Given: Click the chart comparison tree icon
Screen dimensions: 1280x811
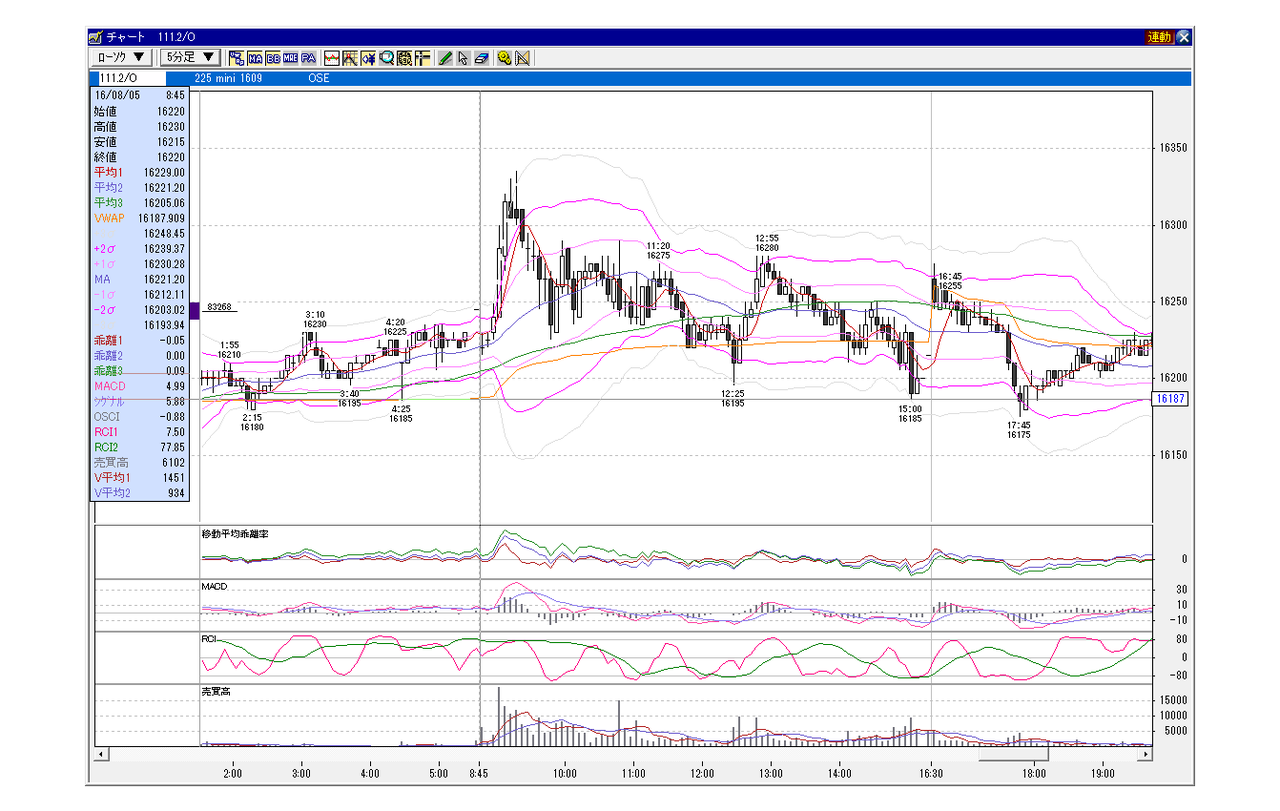Looking at the screenshot, I should coord(237,58).
